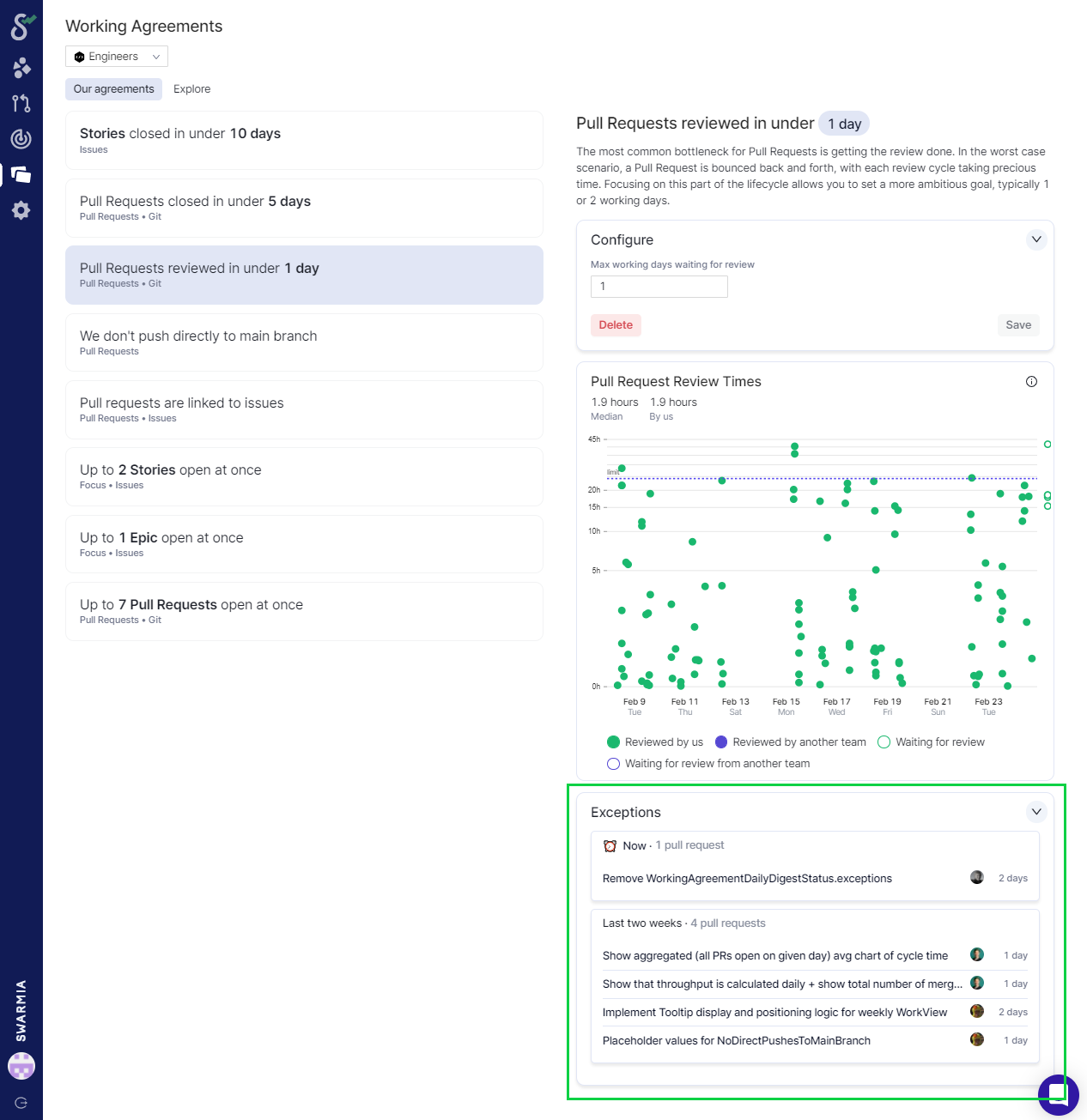
Task: Click the user avatar in sidebar
Action: (x=21, y=1066)
